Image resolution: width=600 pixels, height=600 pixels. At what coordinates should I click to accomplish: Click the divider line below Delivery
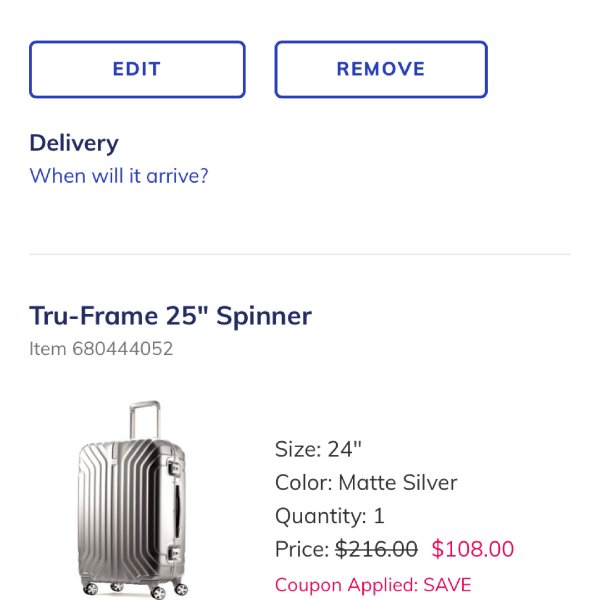[300, 254]
